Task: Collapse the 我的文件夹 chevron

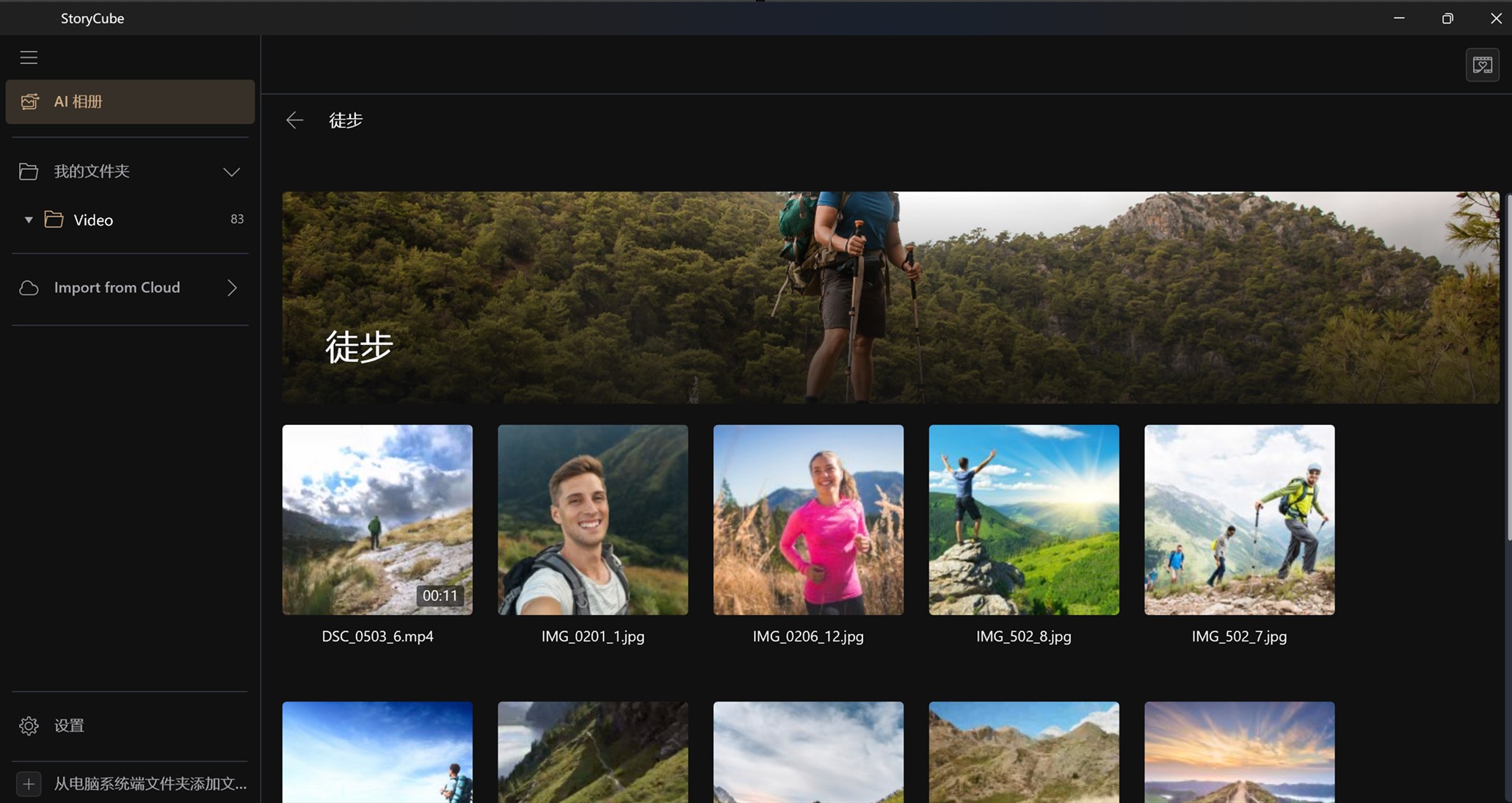Action: [x=231, y=172]
